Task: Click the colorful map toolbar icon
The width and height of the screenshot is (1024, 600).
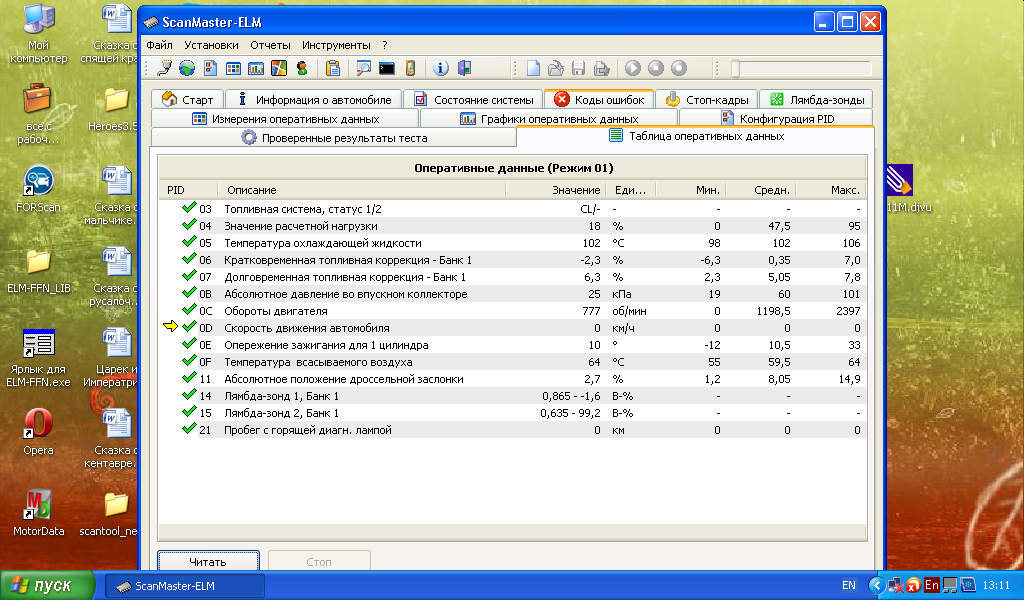Action: click(x=279, y=68)
